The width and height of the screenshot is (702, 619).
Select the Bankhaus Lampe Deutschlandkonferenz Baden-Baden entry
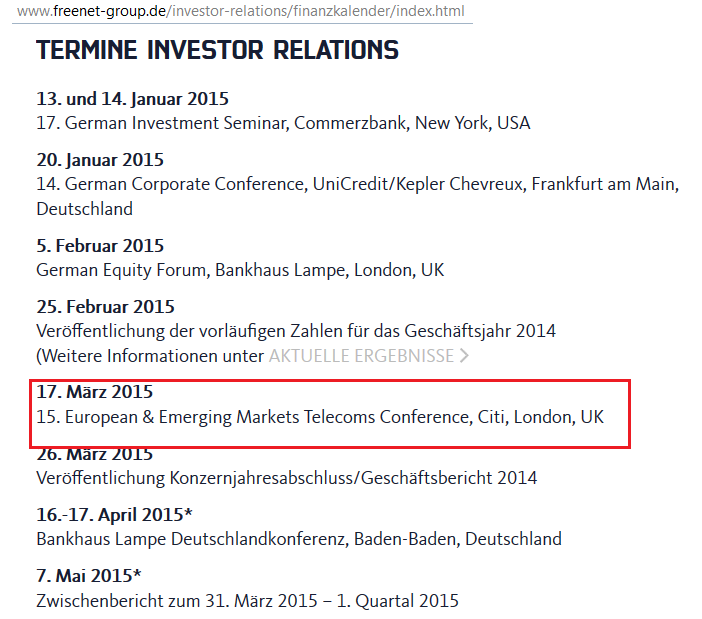299,539
